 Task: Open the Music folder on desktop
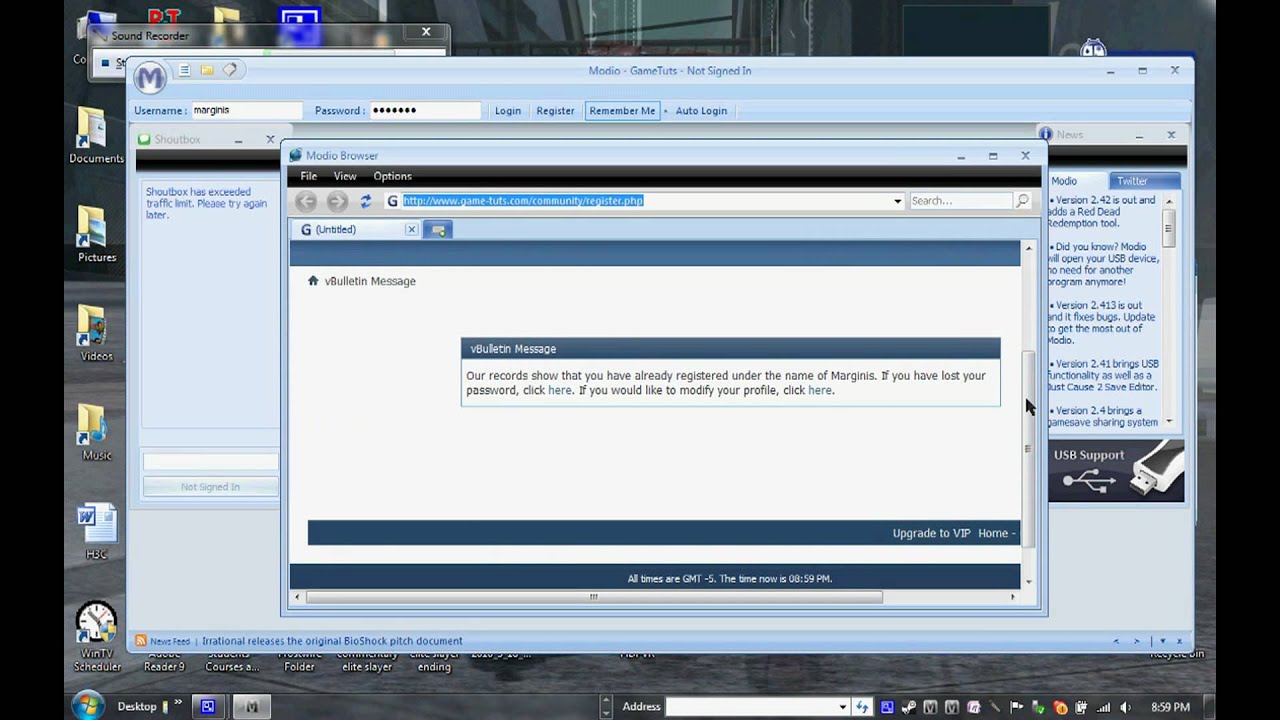[96, 432]
